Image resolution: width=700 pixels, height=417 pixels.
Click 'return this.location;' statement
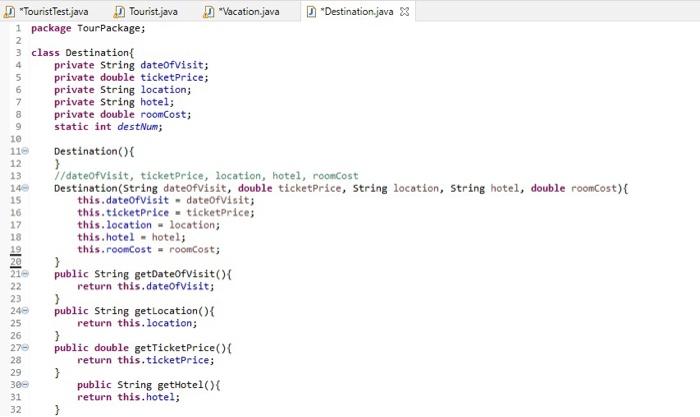(137, 323)
